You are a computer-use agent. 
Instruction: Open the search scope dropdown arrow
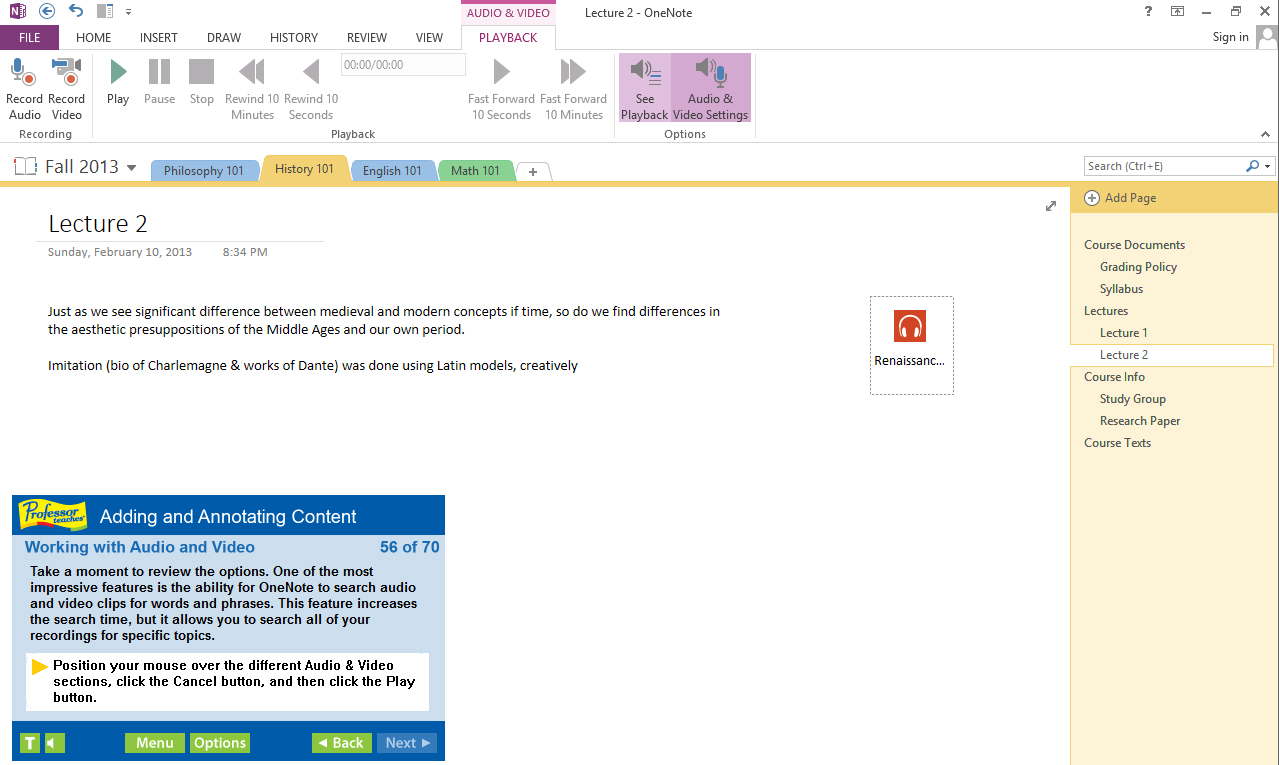point(1266,165)
